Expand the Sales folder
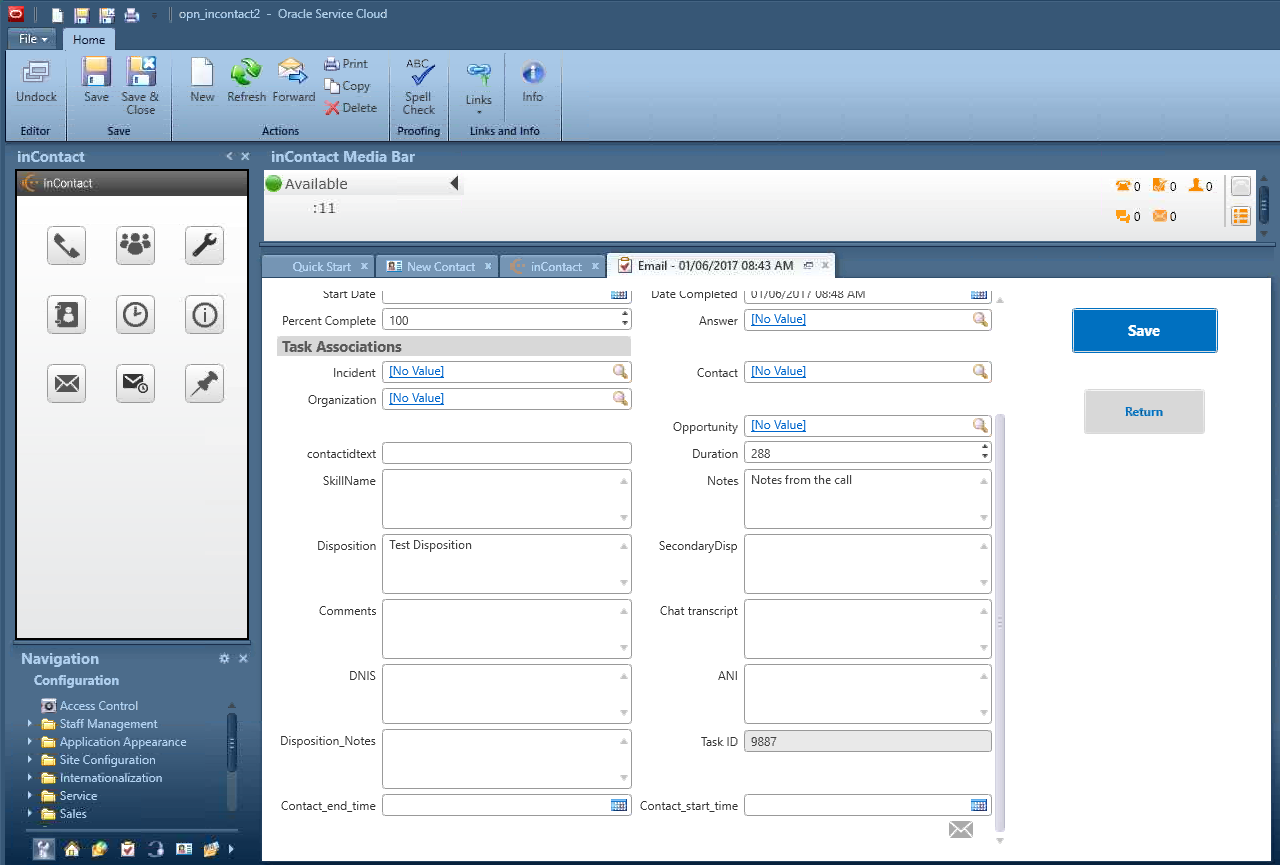 click(29, 814)
